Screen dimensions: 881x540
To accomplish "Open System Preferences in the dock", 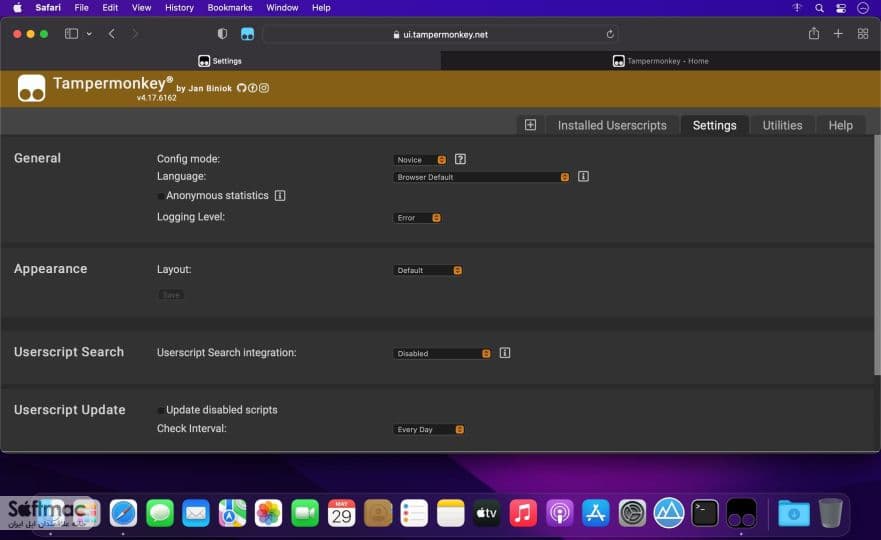I will coord(632,512).
